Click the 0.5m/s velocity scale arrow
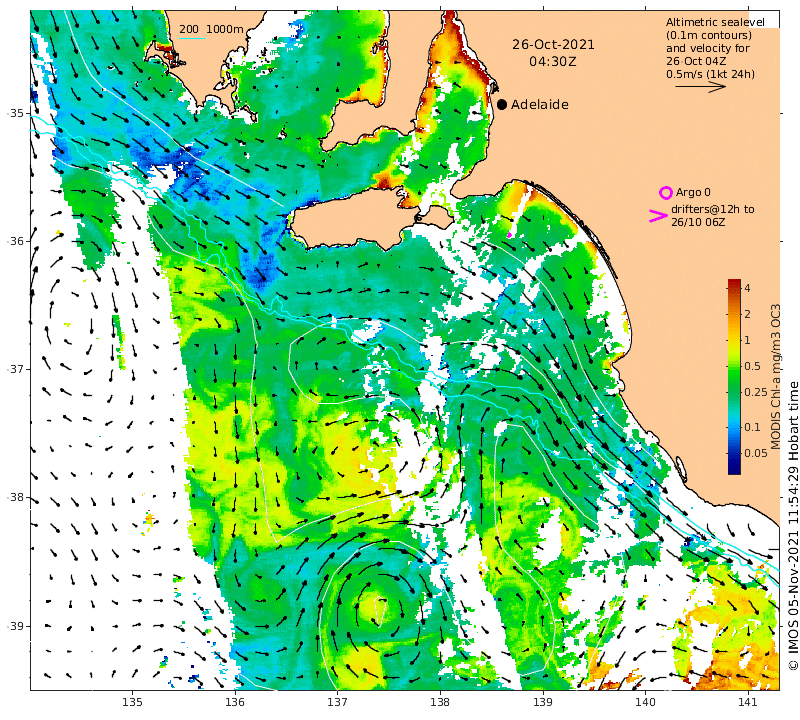 tap(701, 87)
